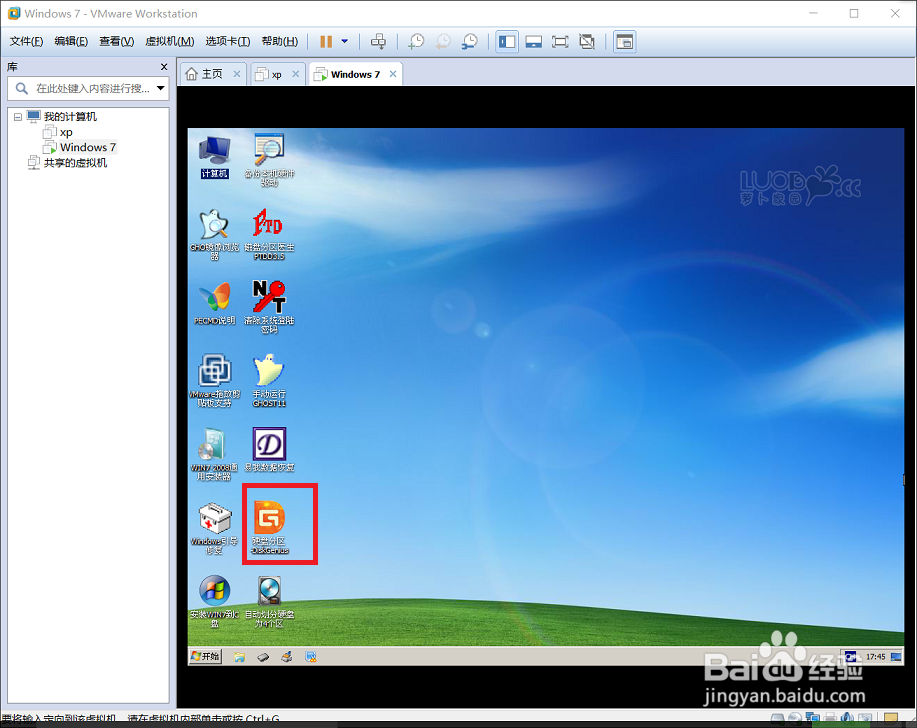917x728 pixels.
Task: Click the 17:45 clock in the VM tray
Action: (875, 657)
